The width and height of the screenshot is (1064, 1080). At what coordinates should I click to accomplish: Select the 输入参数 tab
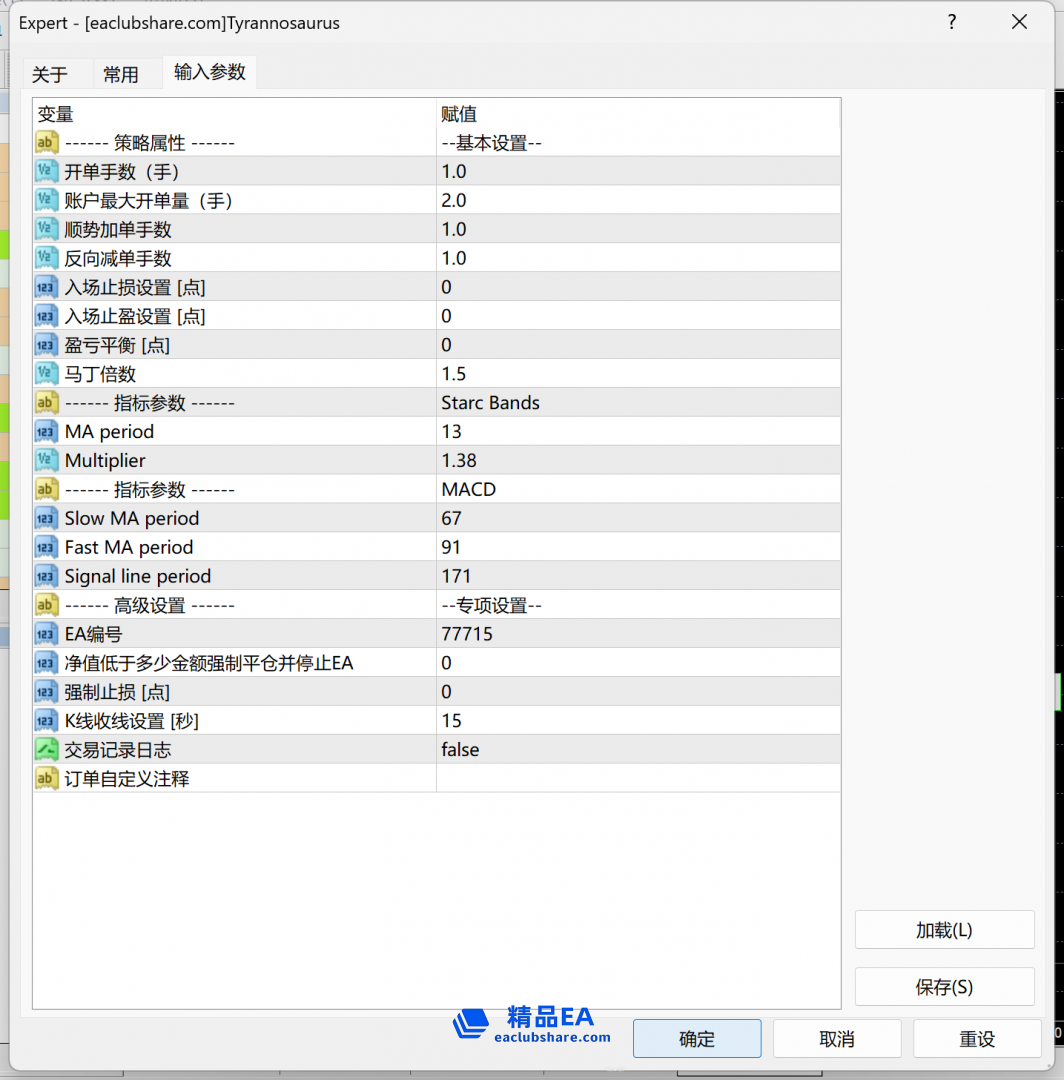point(209,73)
